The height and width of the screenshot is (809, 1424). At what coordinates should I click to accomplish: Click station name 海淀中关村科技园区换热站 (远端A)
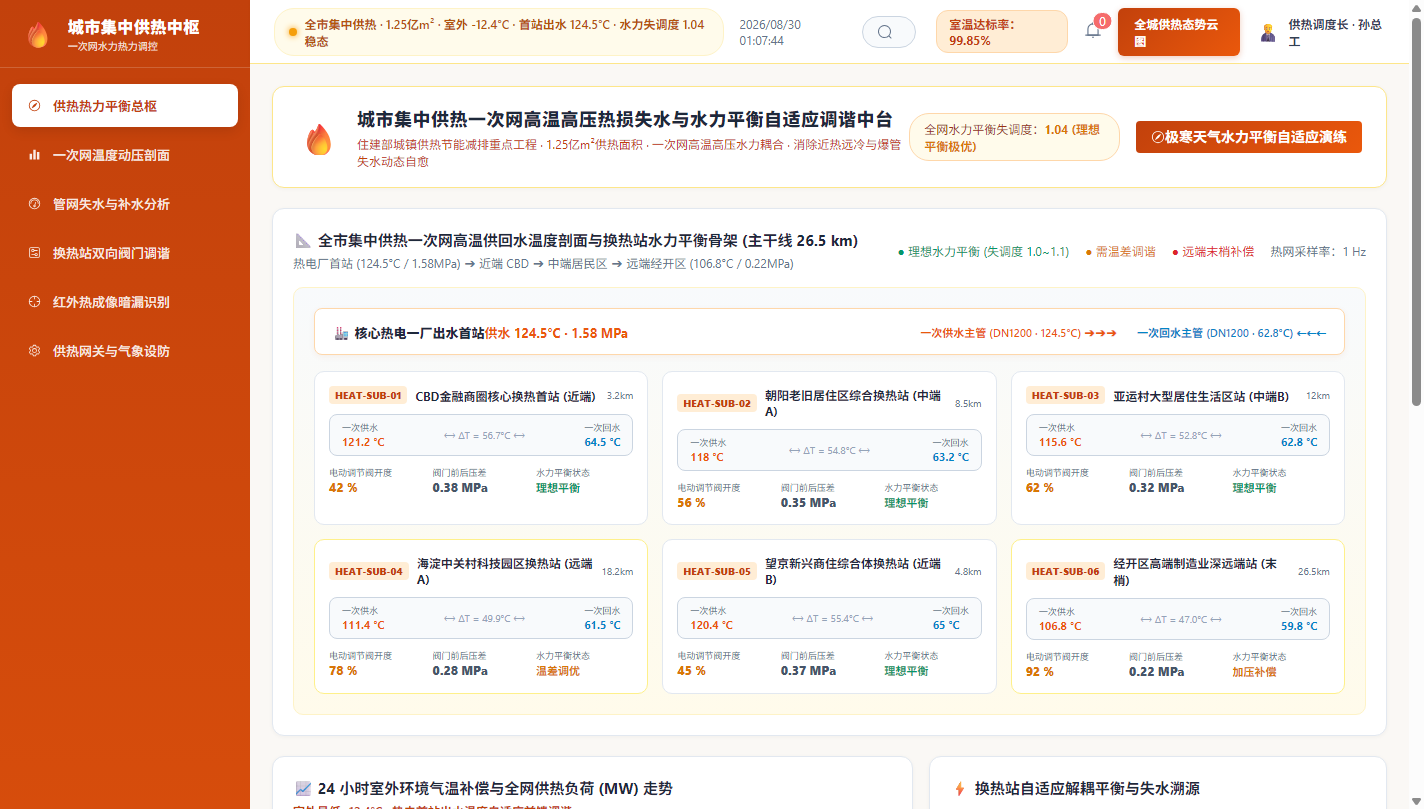[x=505, y=571]
